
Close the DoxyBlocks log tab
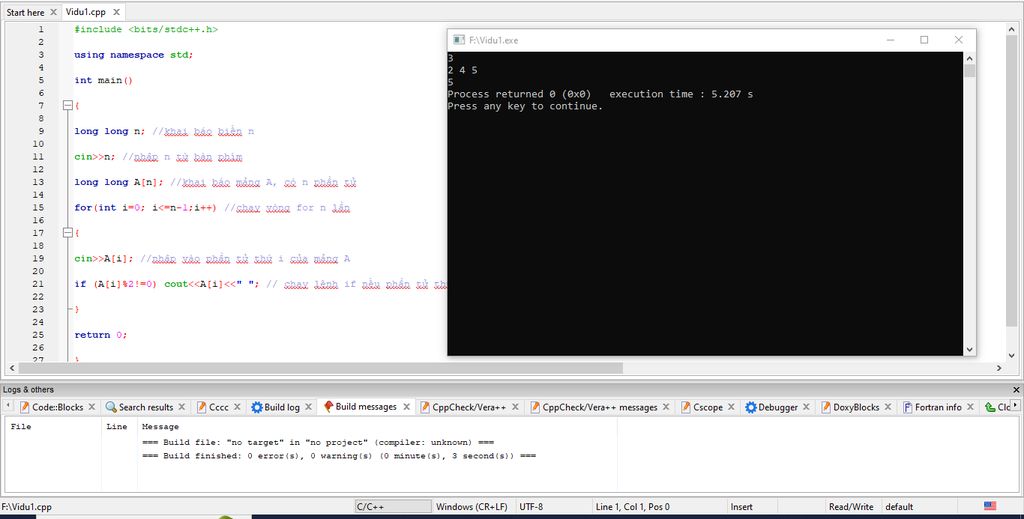pos(888,407)
